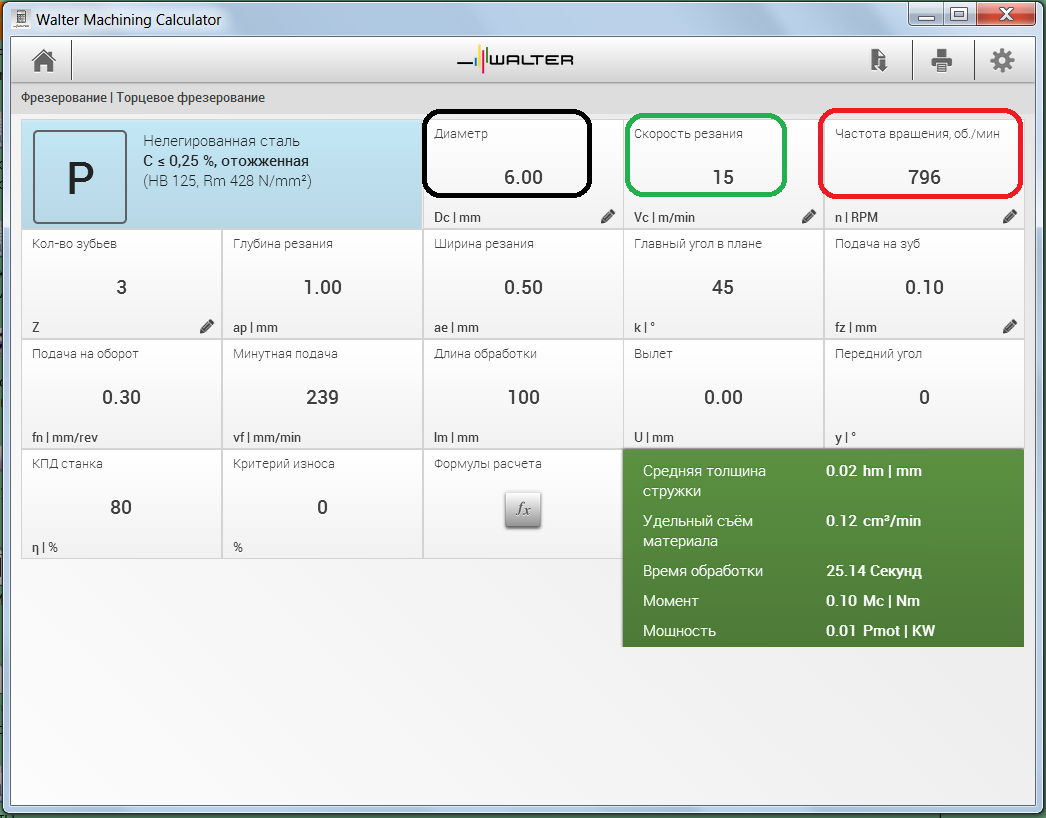Click the 'η | %' unit label

click(45, 547)
